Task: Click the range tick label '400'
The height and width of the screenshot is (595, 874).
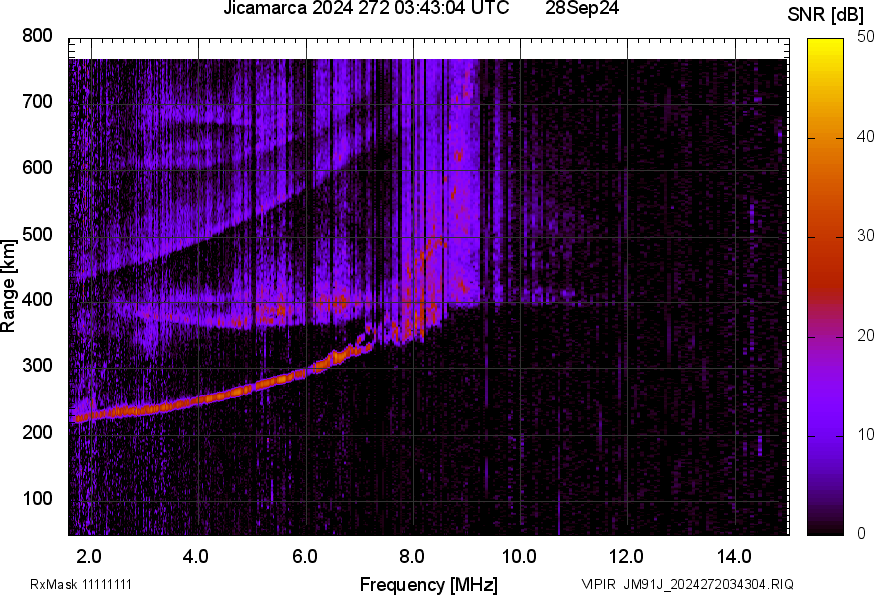Action: pyautogui.click(x=37, y=300)
